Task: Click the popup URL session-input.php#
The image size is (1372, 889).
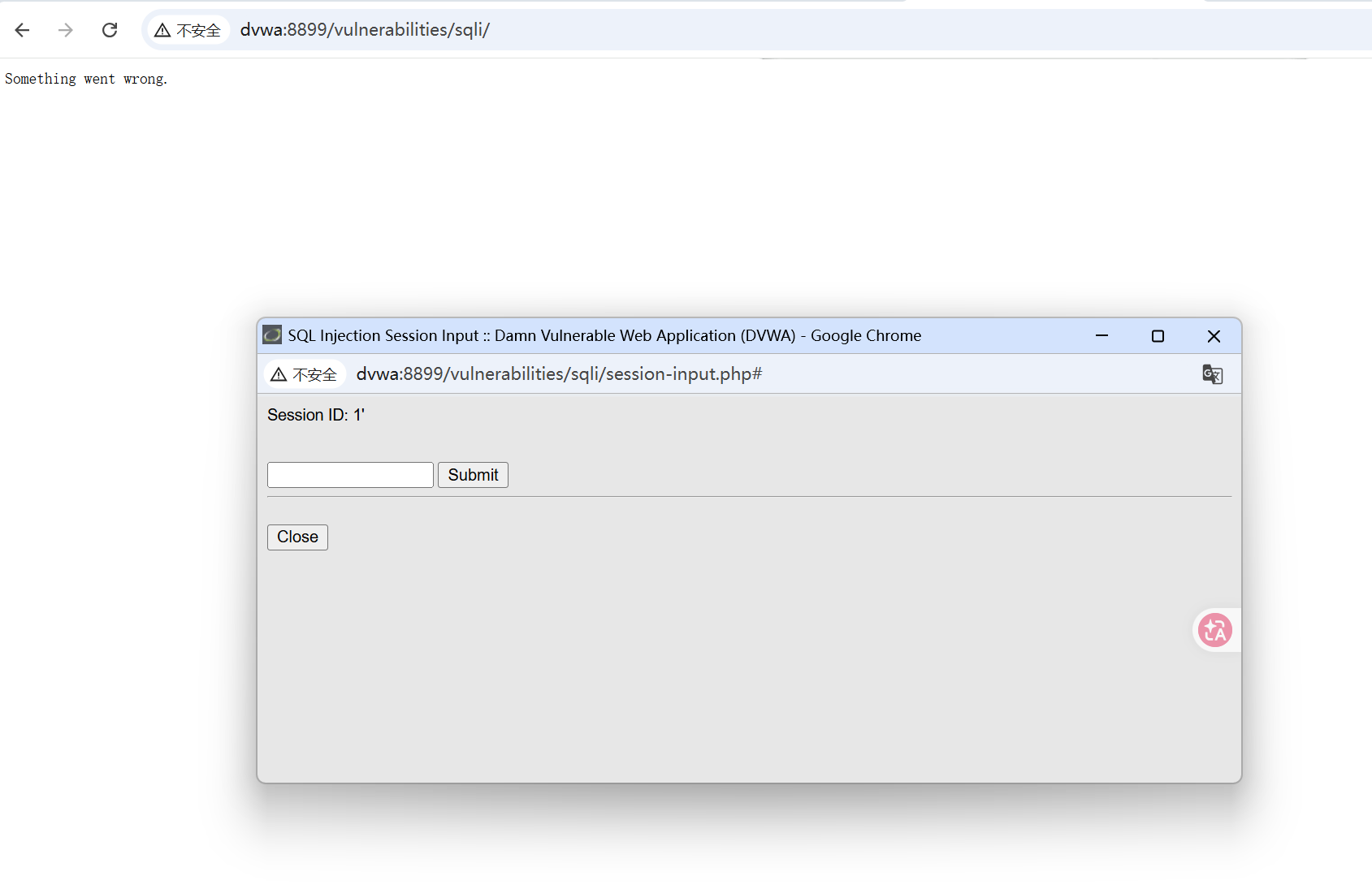Action: 559,374
